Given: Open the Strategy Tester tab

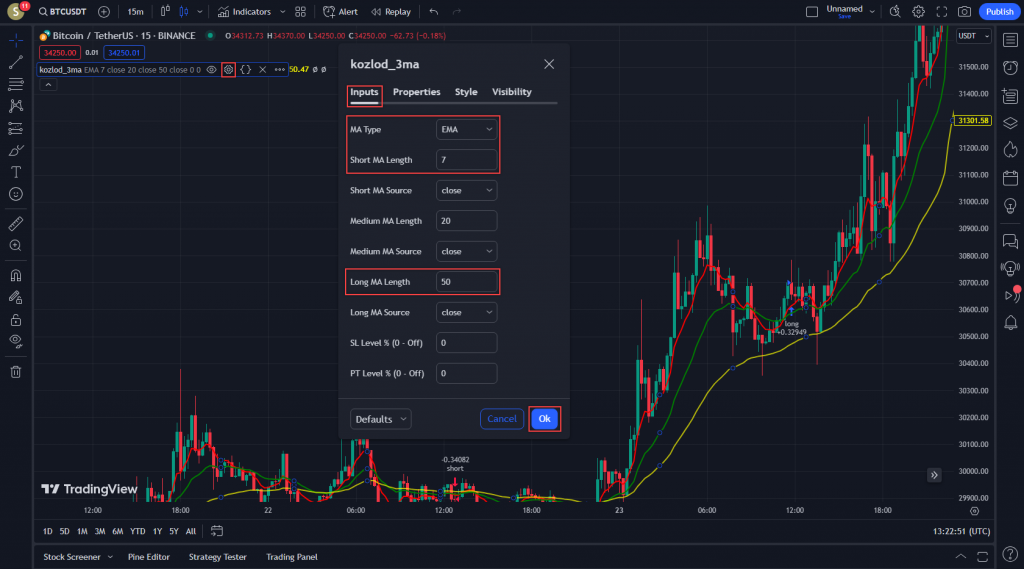Looking at the screenshot, I should tap(217, 557).
